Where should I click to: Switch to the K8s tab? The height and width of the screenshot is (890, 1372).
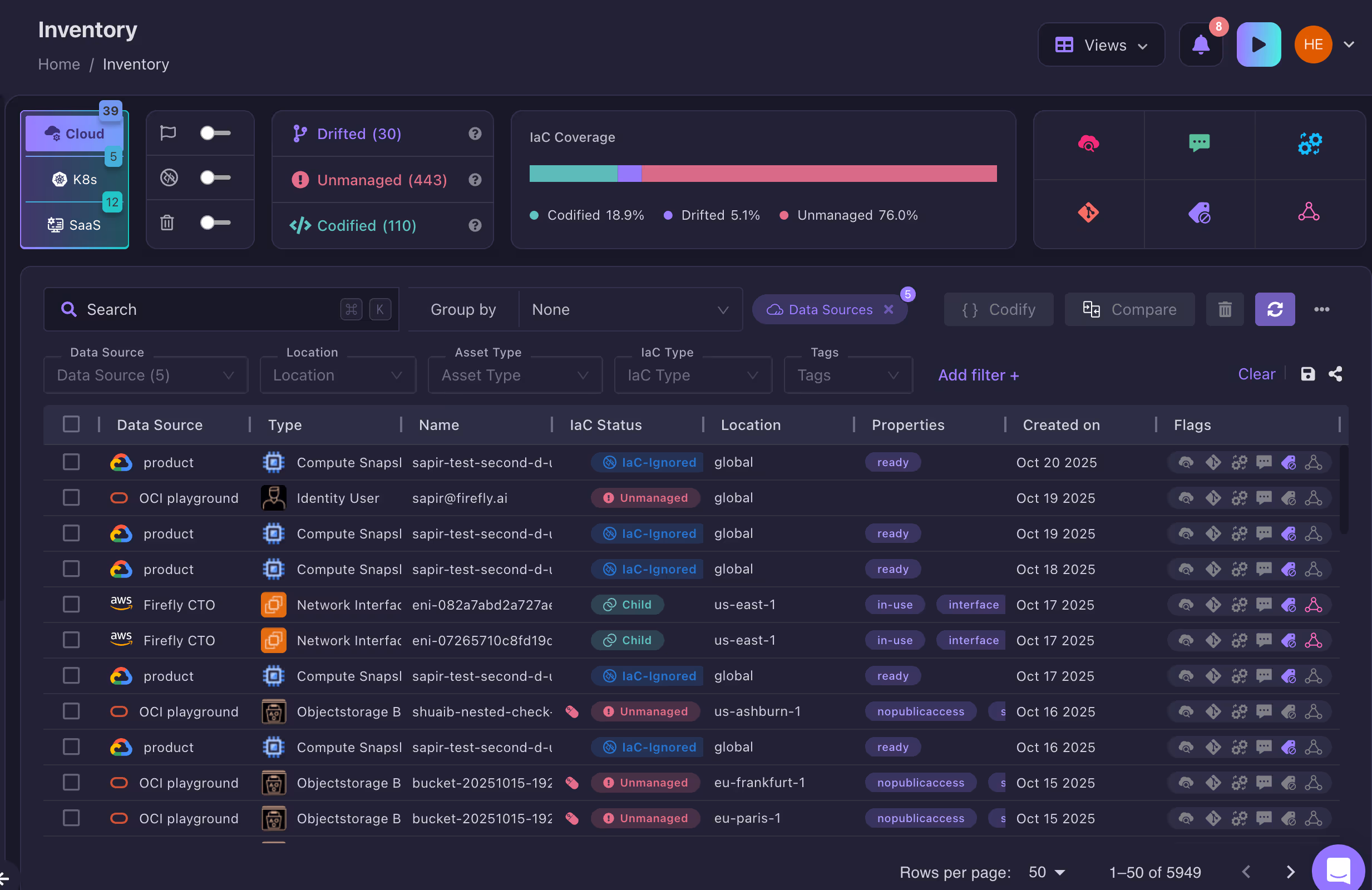[x=75, y=179]
